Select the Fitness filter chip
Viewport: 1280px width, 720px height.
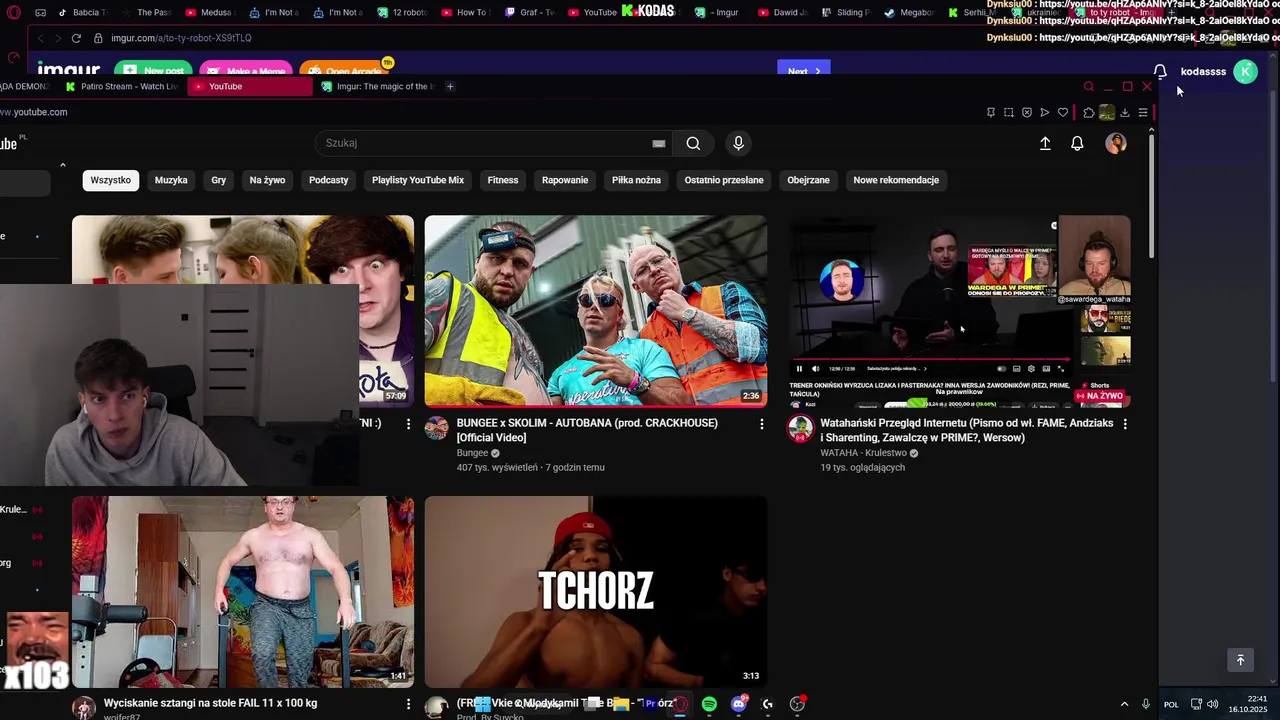[x=503, y=180]
